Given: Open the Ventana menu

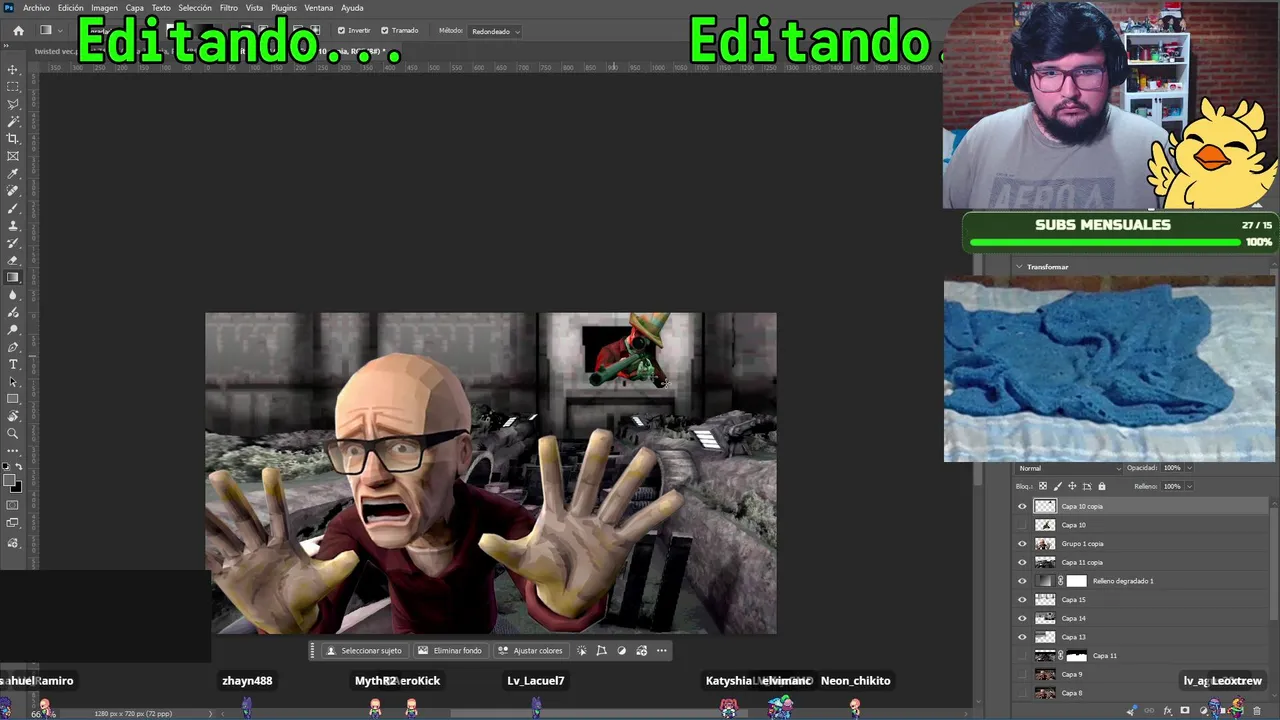Looking at the screenshot, I should click(318, 8).
